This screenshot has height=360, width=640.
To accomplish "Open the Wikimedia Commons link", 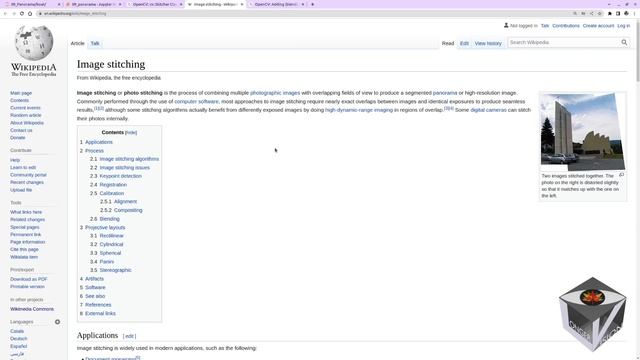I will 32,309.
